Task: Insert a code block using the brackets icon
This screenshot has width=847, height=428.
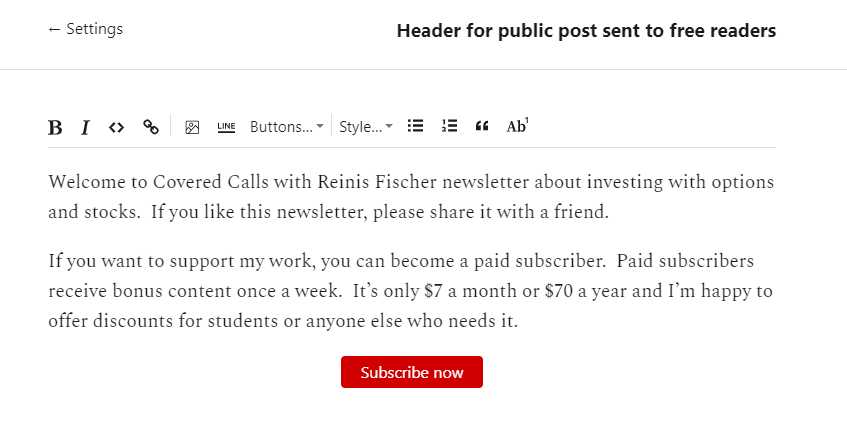Action: pyautogui.click(x=117, y=128)
